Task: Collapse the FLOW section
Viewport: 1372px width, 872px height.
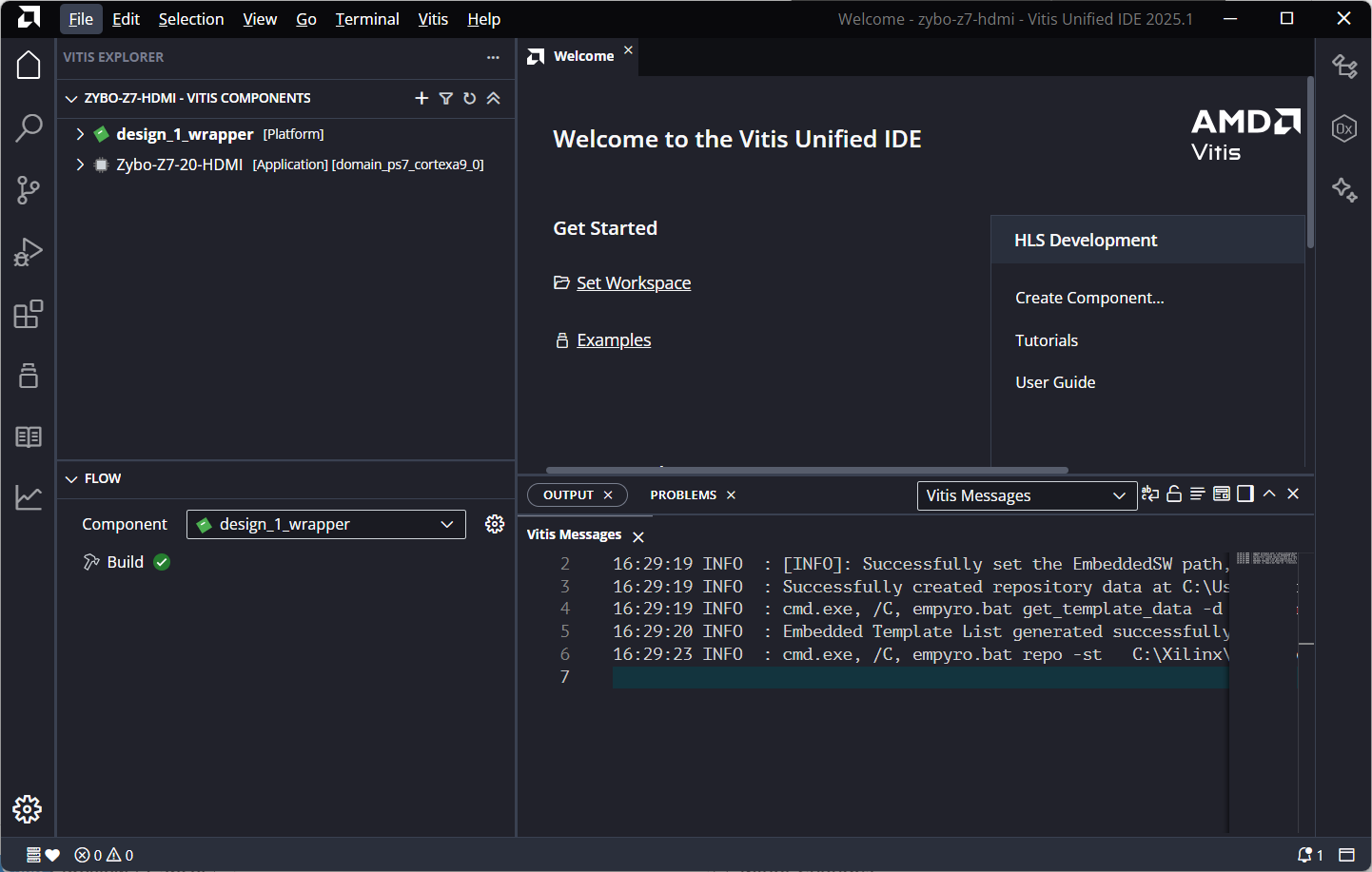Action: tap(71, 478)
